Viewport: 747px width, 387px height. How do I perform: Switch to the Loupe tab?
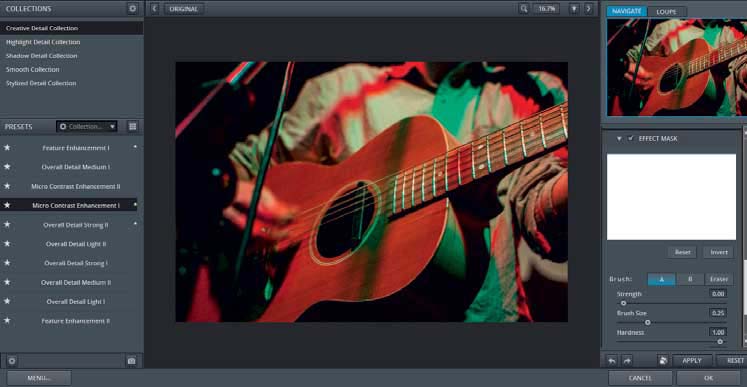point(666,12)
